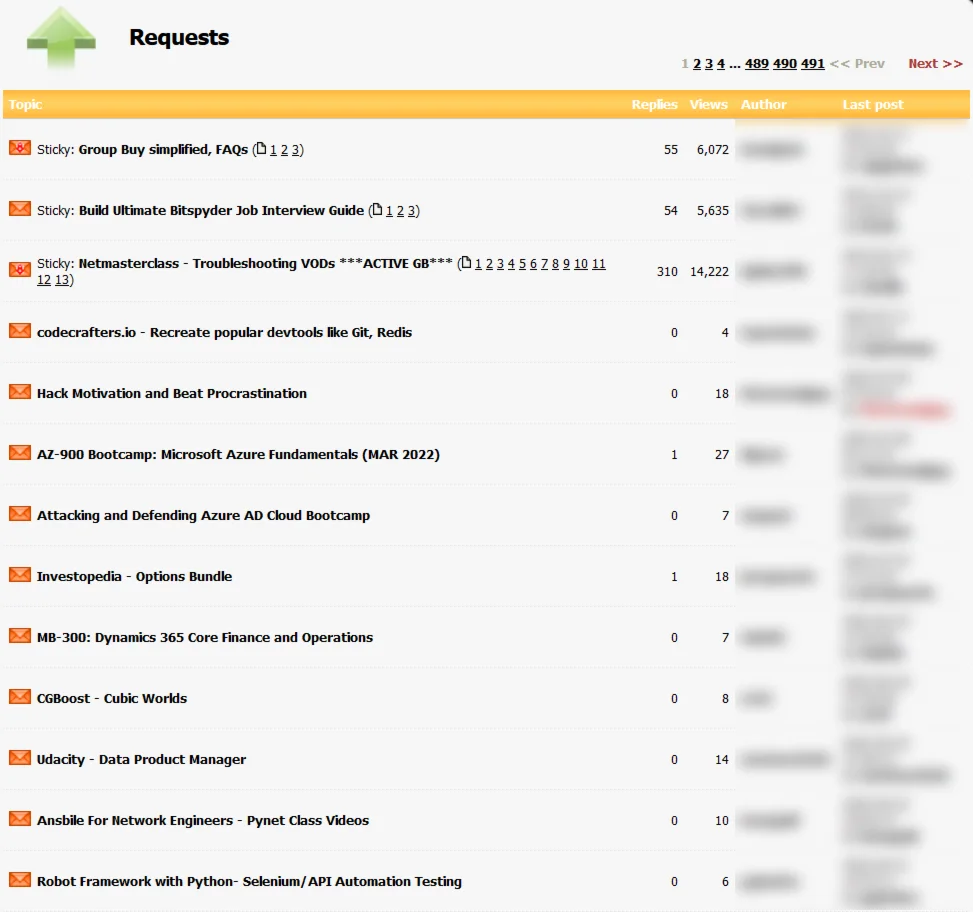
Task: Click the << Prev pagination link
Action: [x=857, y=64]
